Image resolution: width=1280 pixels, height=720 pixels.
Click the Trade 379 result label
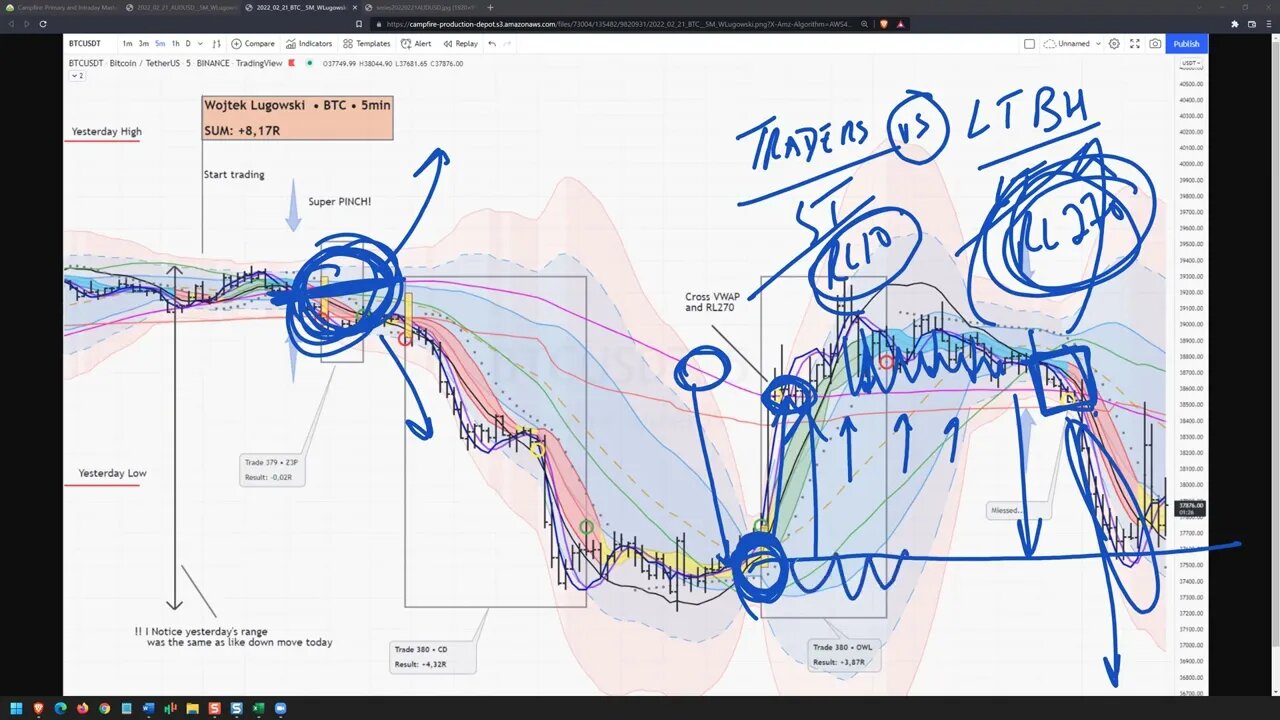tap(272, 470)
